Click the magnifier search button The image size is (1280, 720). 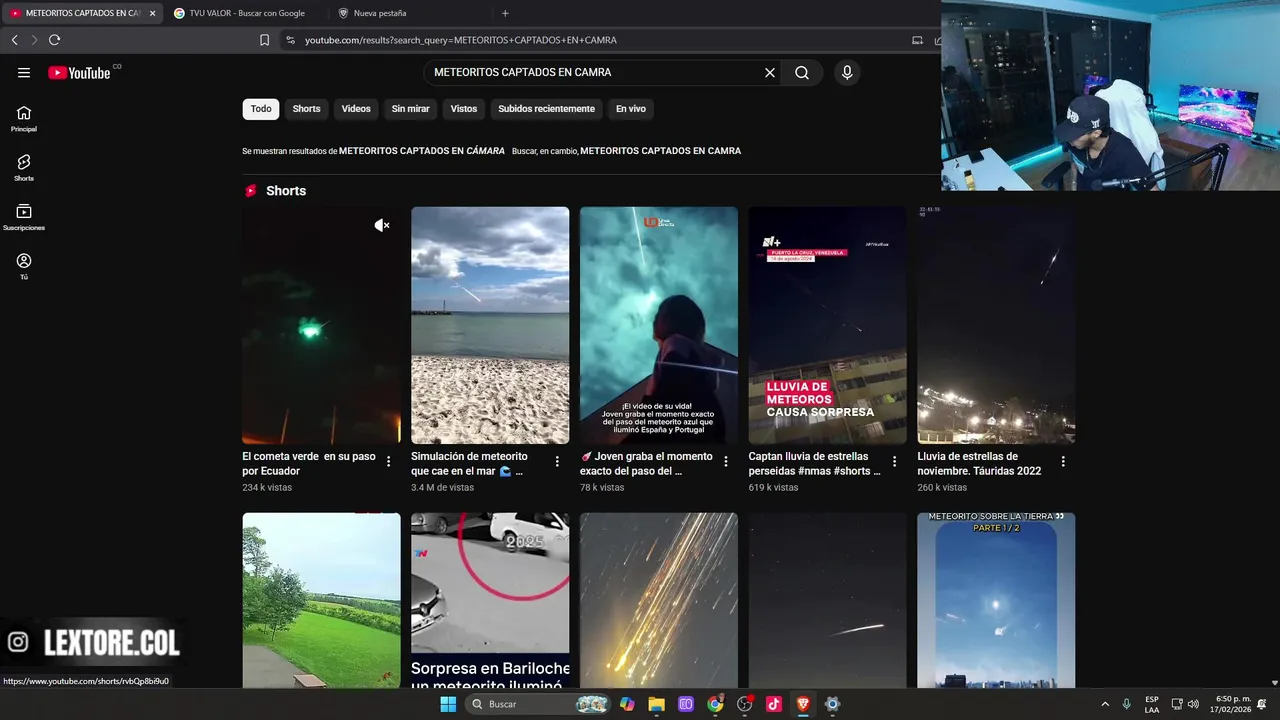pyautogui.click(x=802, y=72)
